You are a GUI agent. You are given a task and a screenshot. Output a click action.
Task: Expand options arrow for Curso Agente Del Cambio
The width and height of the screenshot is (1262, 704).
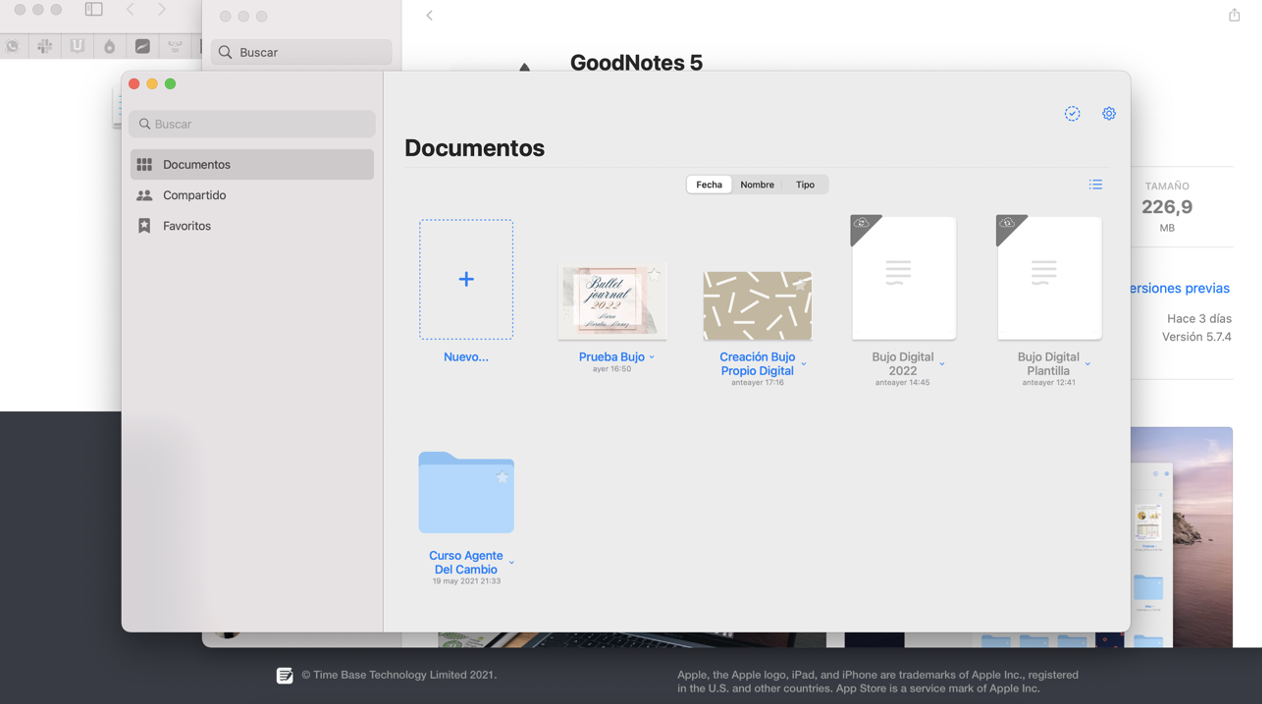click(512, 563)
